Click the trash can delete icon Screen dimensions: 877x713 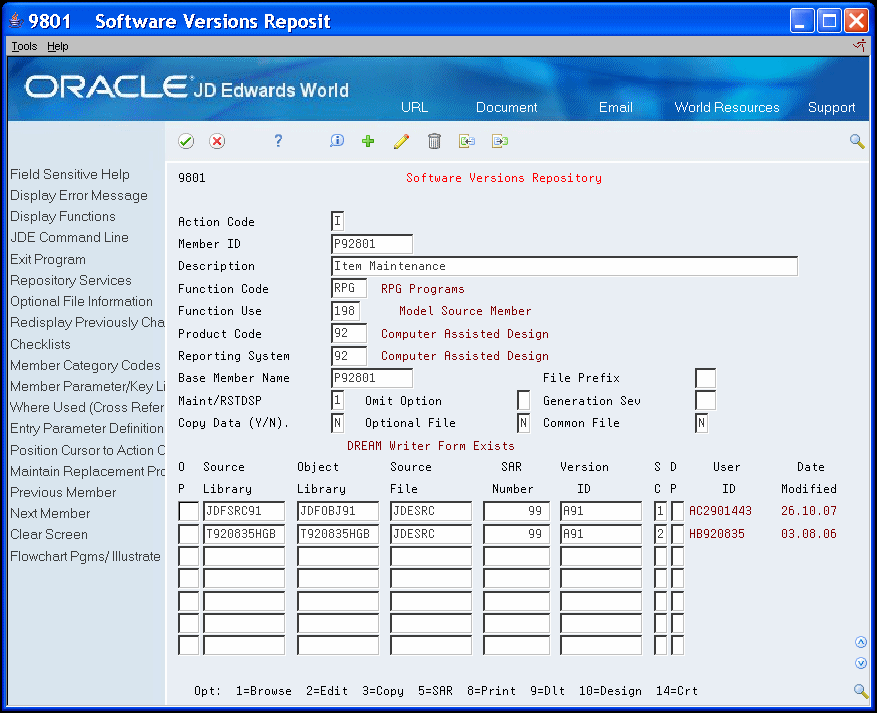(434, 141)
